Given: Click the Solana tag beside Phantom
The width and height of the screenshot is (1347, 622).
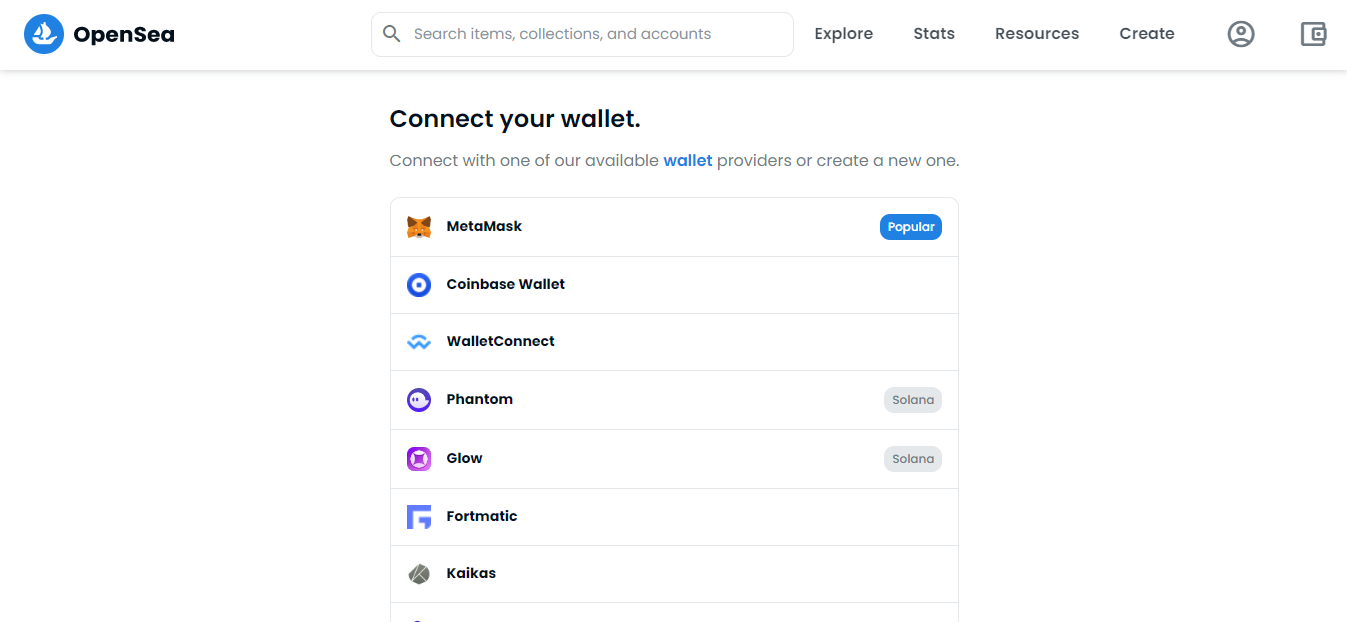Looking at the screenshot, I should [x=913, y=400].
